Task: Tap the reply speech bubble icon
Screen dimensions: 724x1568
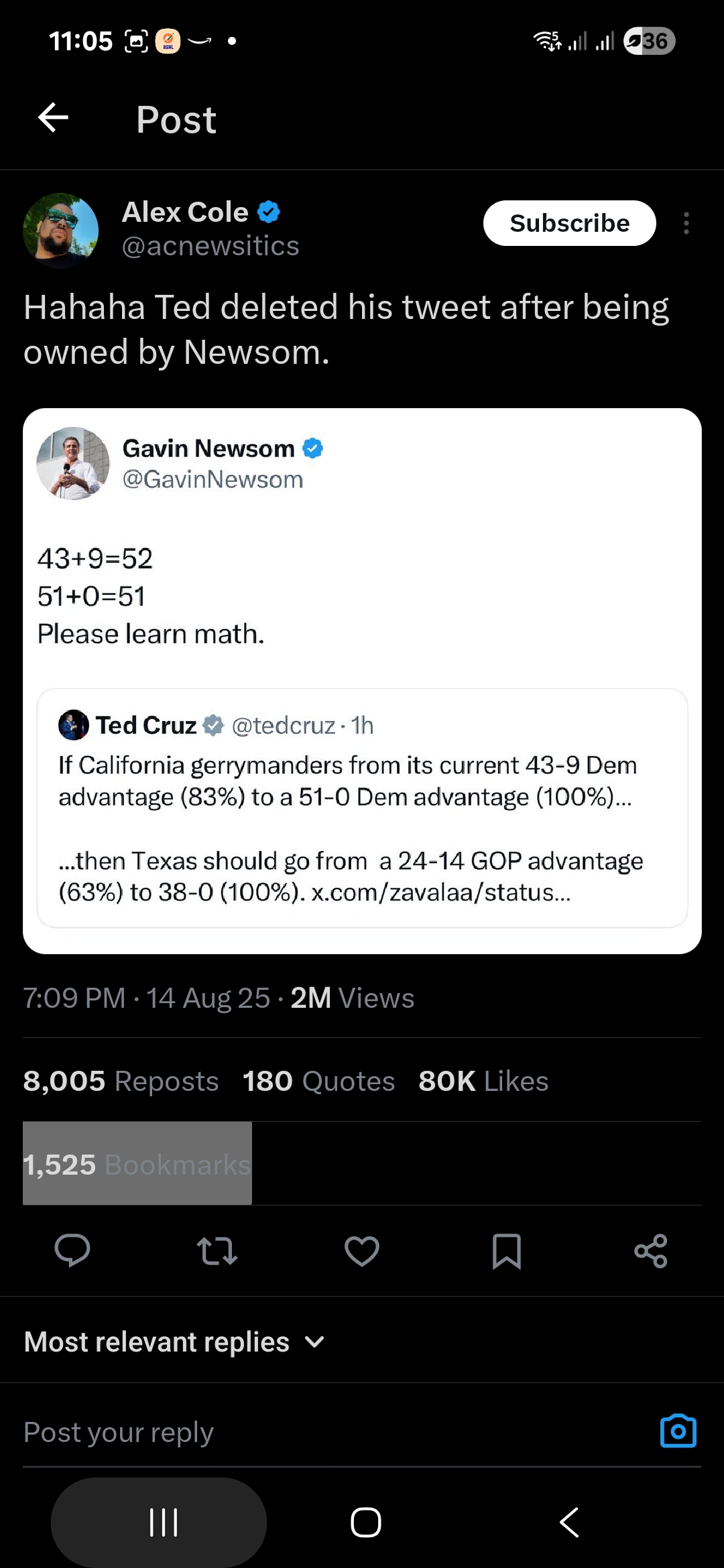Action: [x=72, y=1250]
